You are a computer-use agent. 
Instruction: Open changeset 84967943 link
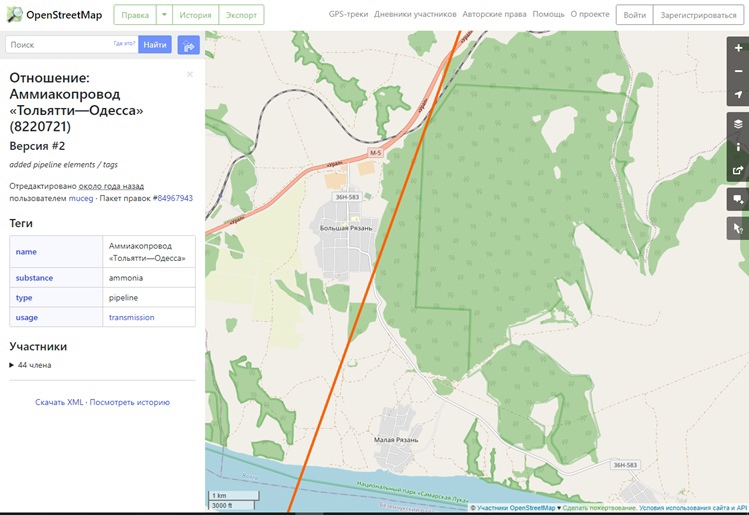click(175, 198)
